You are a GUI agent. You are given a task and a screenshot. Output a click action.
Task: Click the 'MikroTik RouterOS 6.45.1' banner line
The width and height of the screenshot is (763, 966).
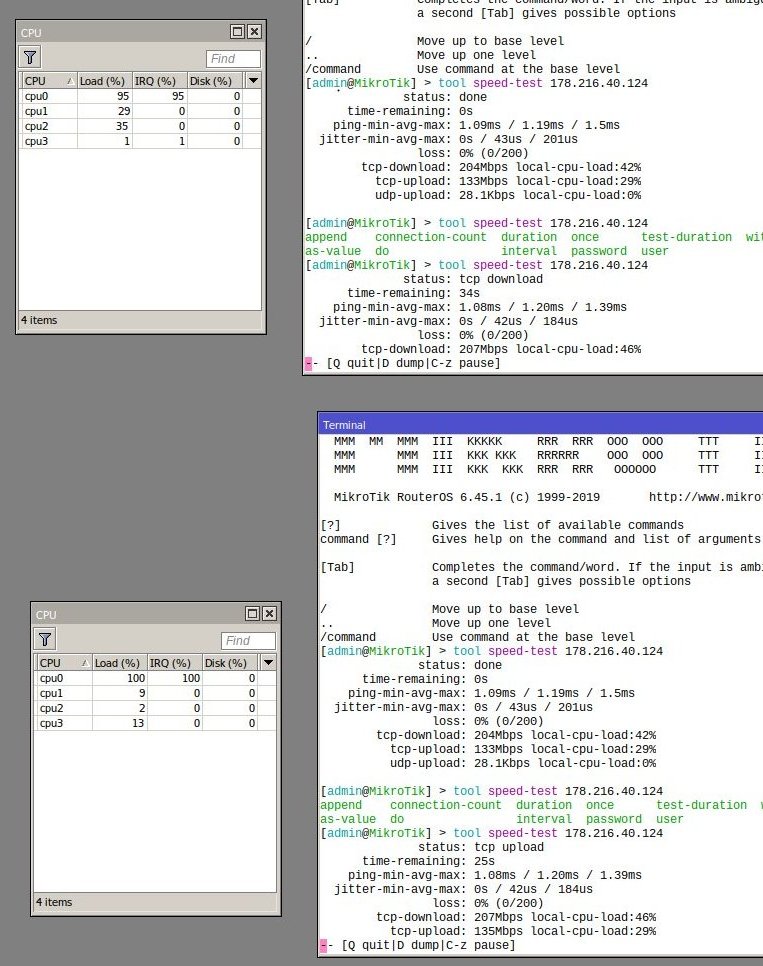coord(467,497)
